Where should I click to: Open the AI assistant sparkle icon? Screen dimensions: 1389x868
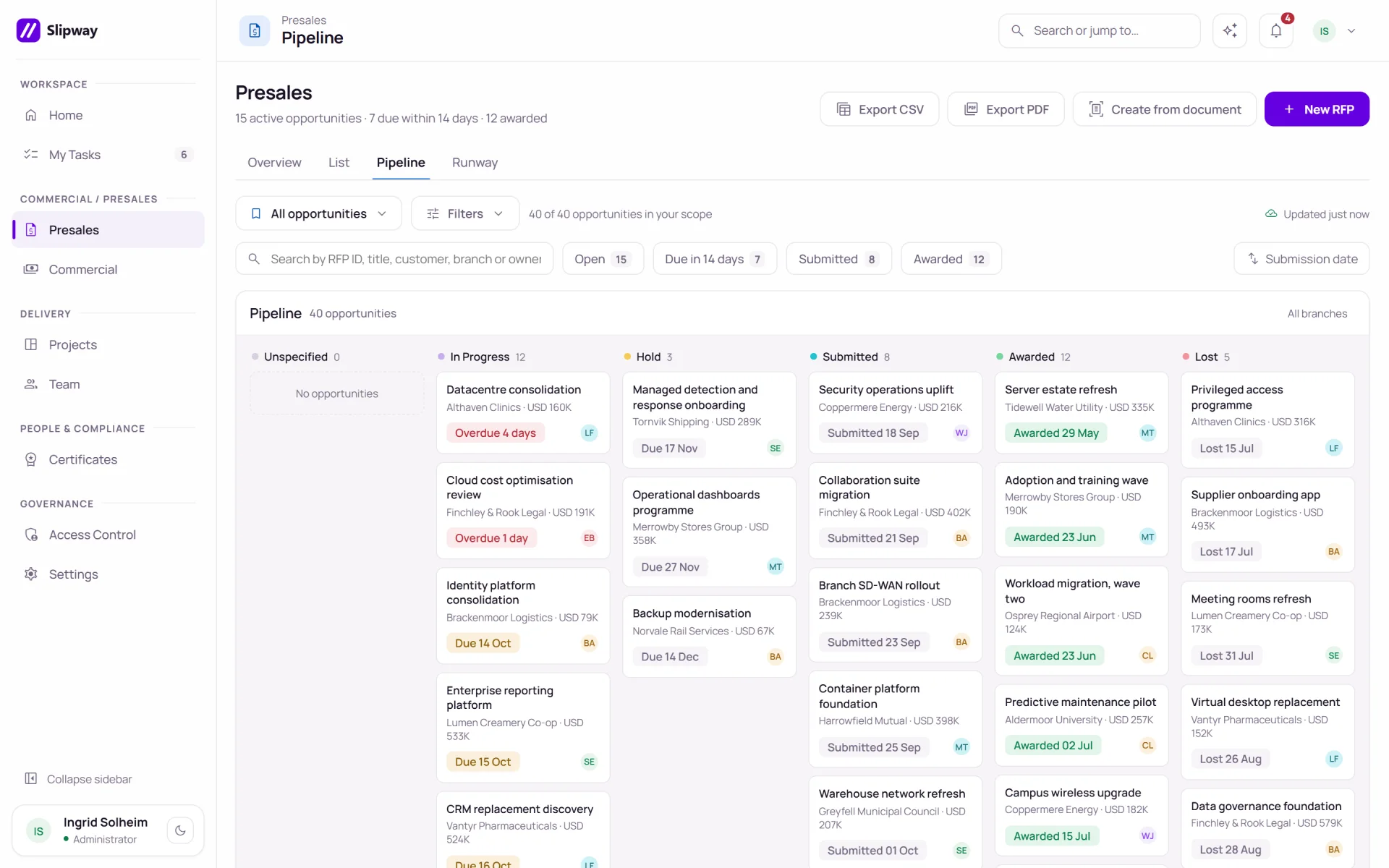tap(1229, 30)
